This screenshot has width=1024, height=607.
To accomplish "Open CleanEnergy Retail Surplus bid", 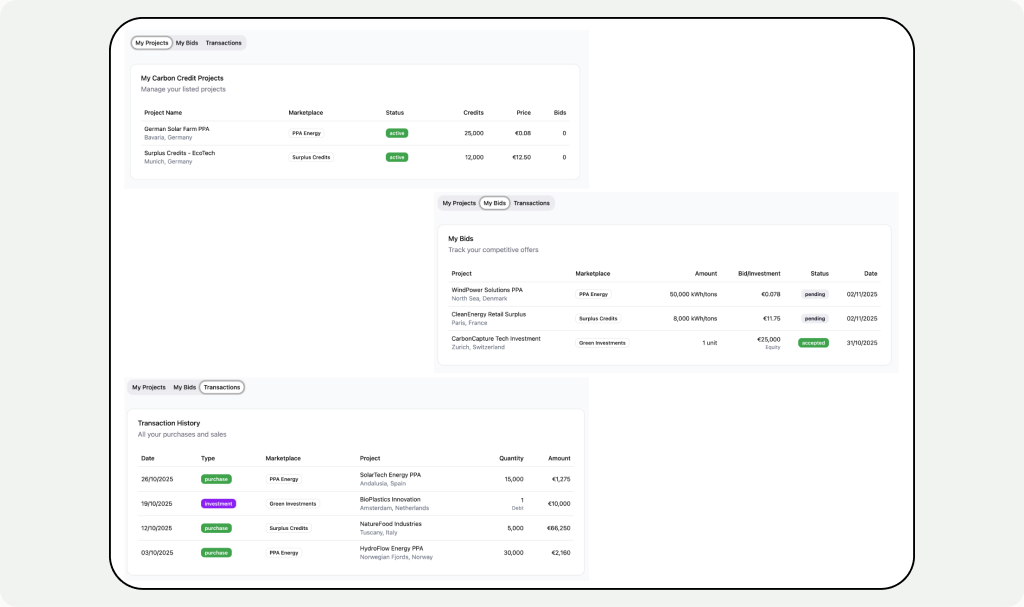I will (664, 319).
